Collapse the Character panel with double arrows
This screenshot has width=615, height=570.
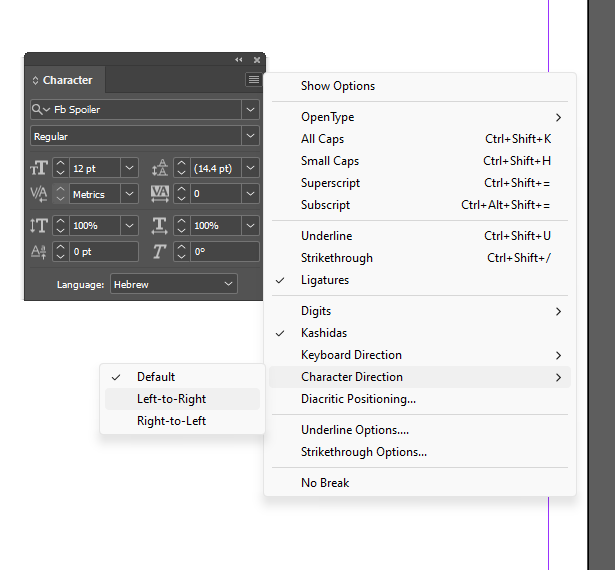(239, 60)
